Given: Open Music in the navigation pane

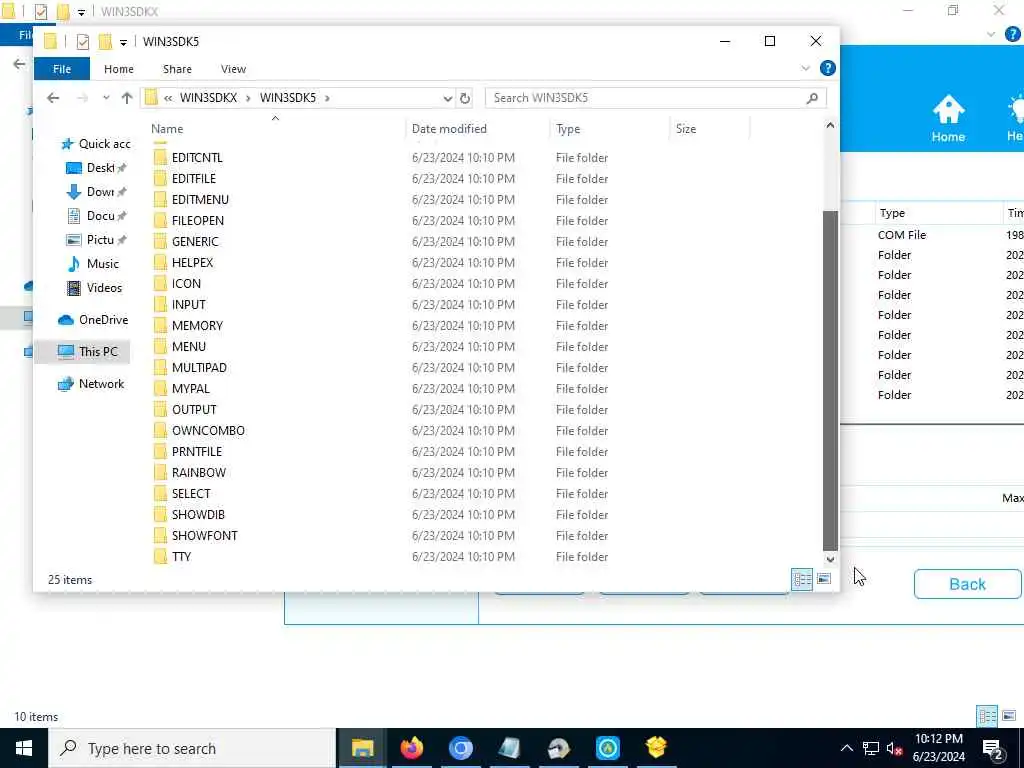Looking at the screenshot, I should pos(93,264).
